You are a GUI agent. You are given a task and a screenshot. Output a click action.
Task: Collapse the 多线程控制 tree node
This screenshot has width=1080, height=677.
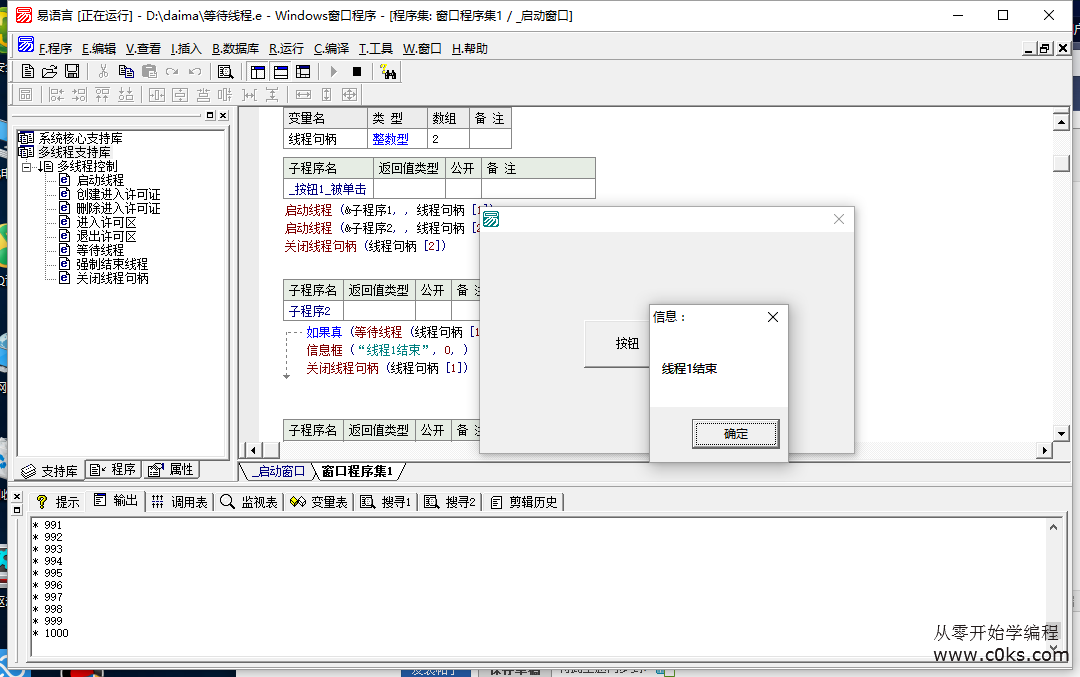(26, 167)
